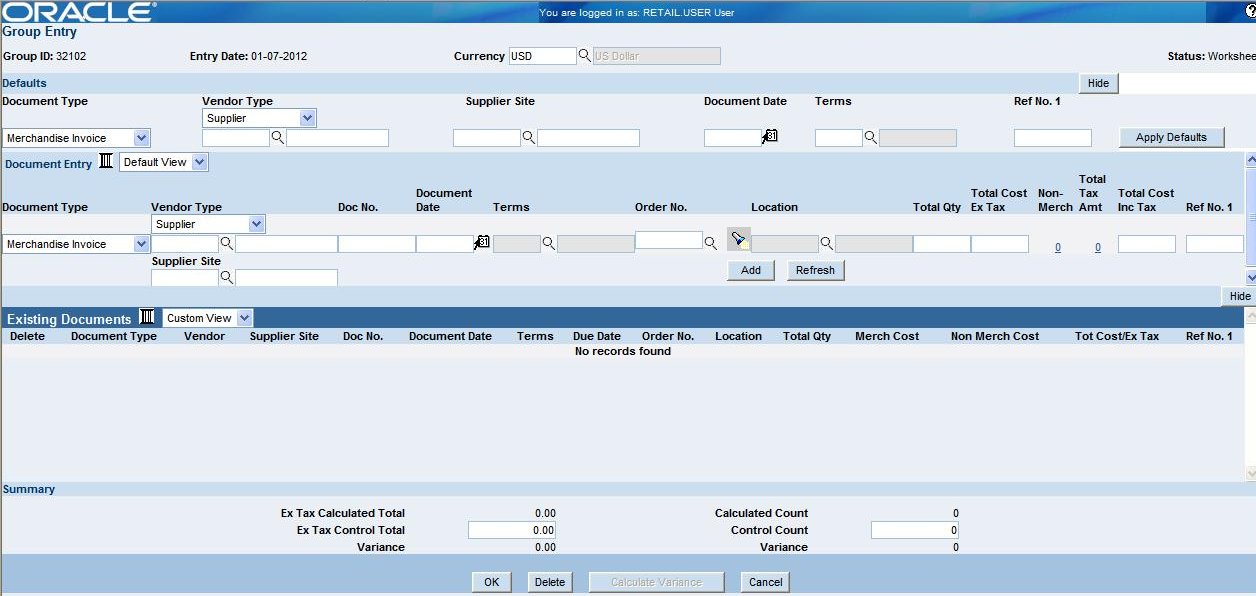The height and width of the screenshot is (596, 1256).
Task: Focus the Total Cost Inc Tax field
Action: (1147, 244)
